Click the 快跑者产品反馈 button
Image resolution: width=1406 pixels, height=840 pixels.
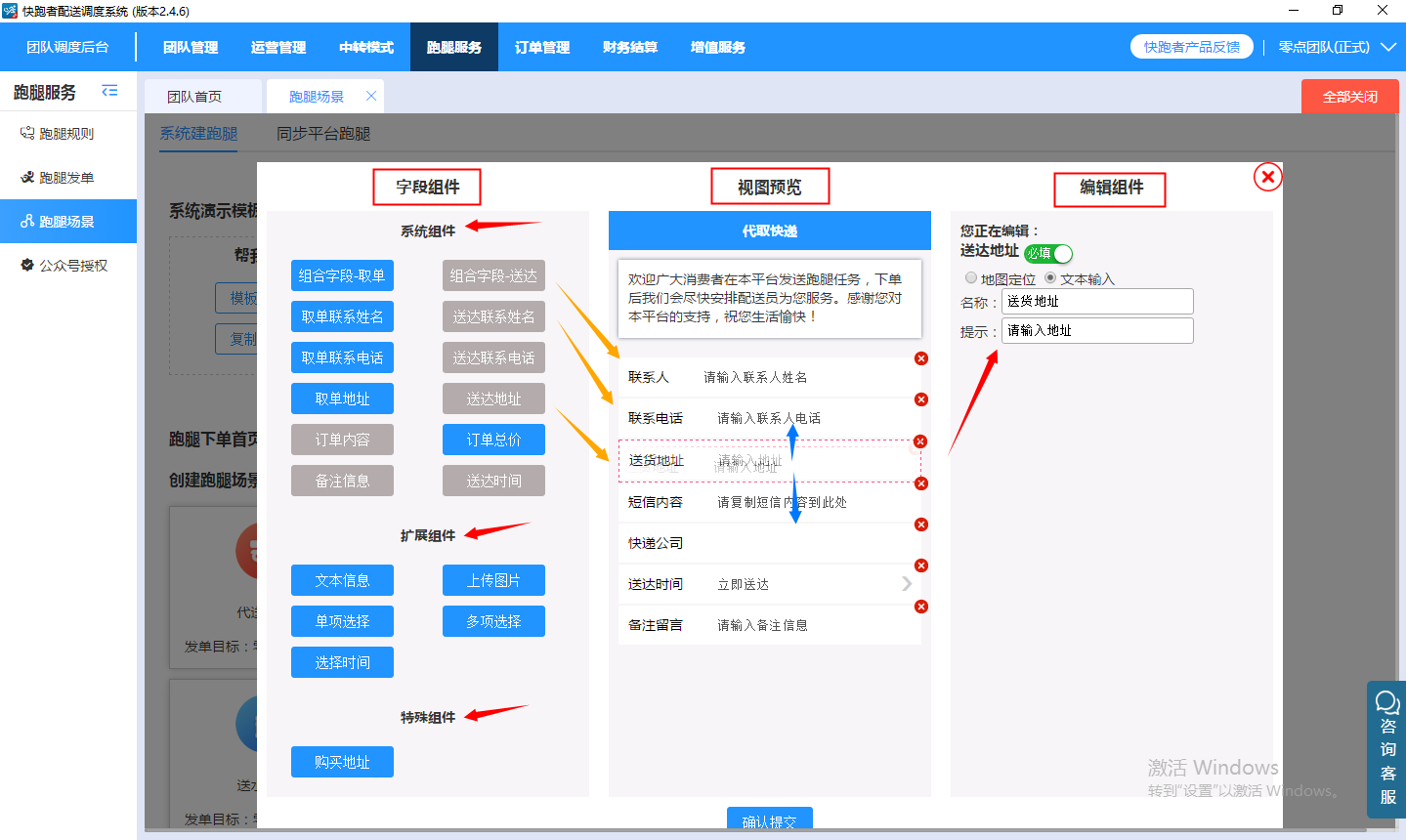click(x=1192, y=47)
